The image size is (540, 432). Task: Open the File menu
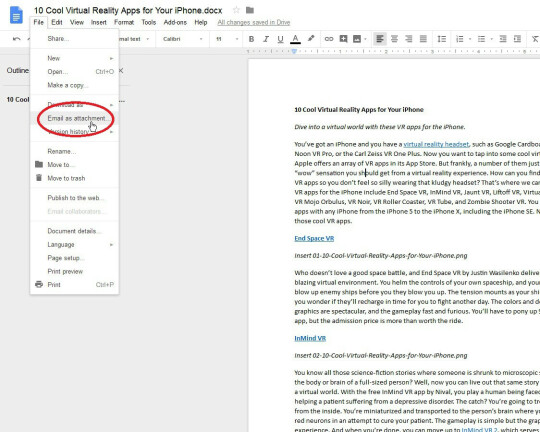coord(38,22)
